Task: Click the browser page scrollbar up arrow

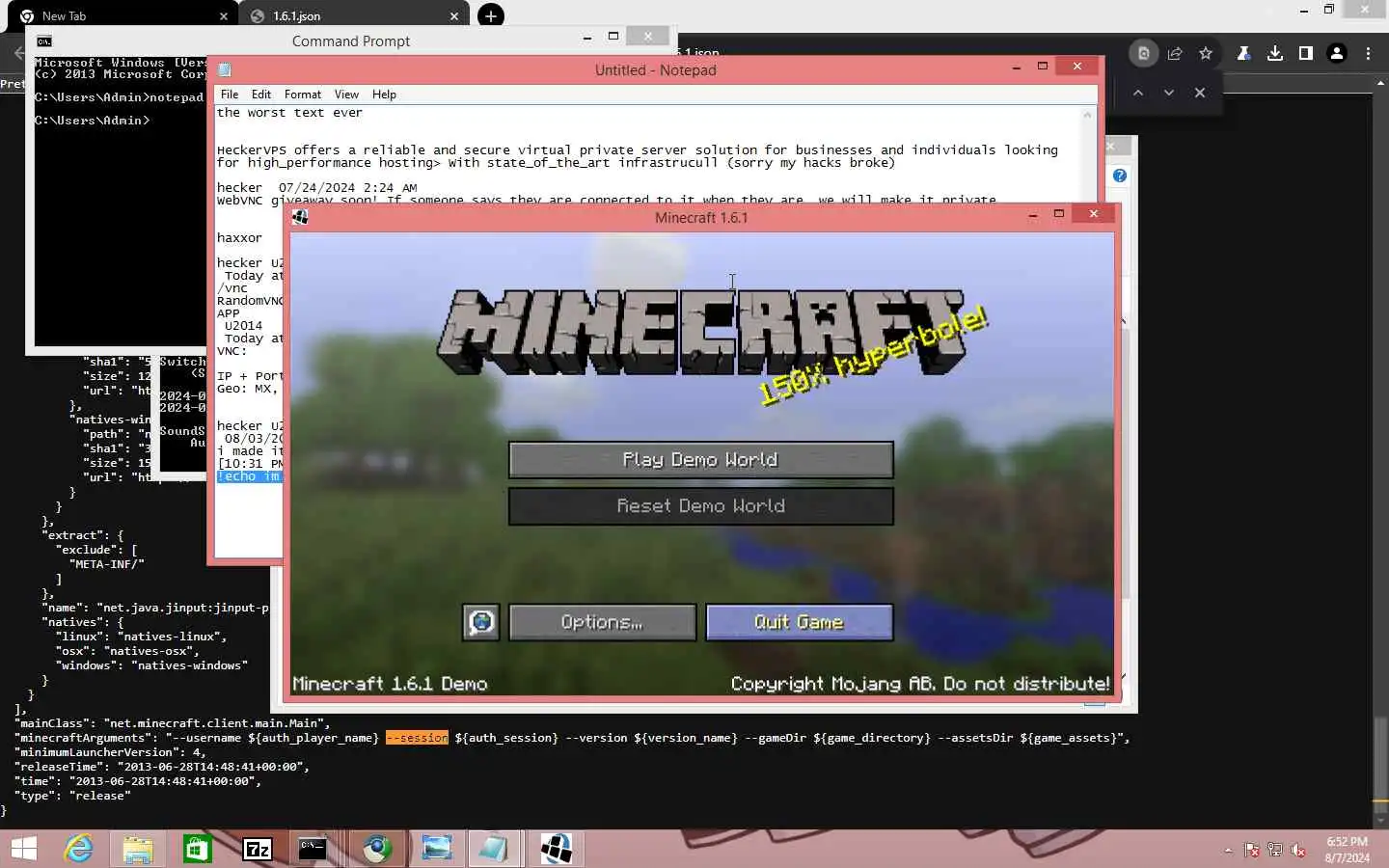Action: (1380, 86)
